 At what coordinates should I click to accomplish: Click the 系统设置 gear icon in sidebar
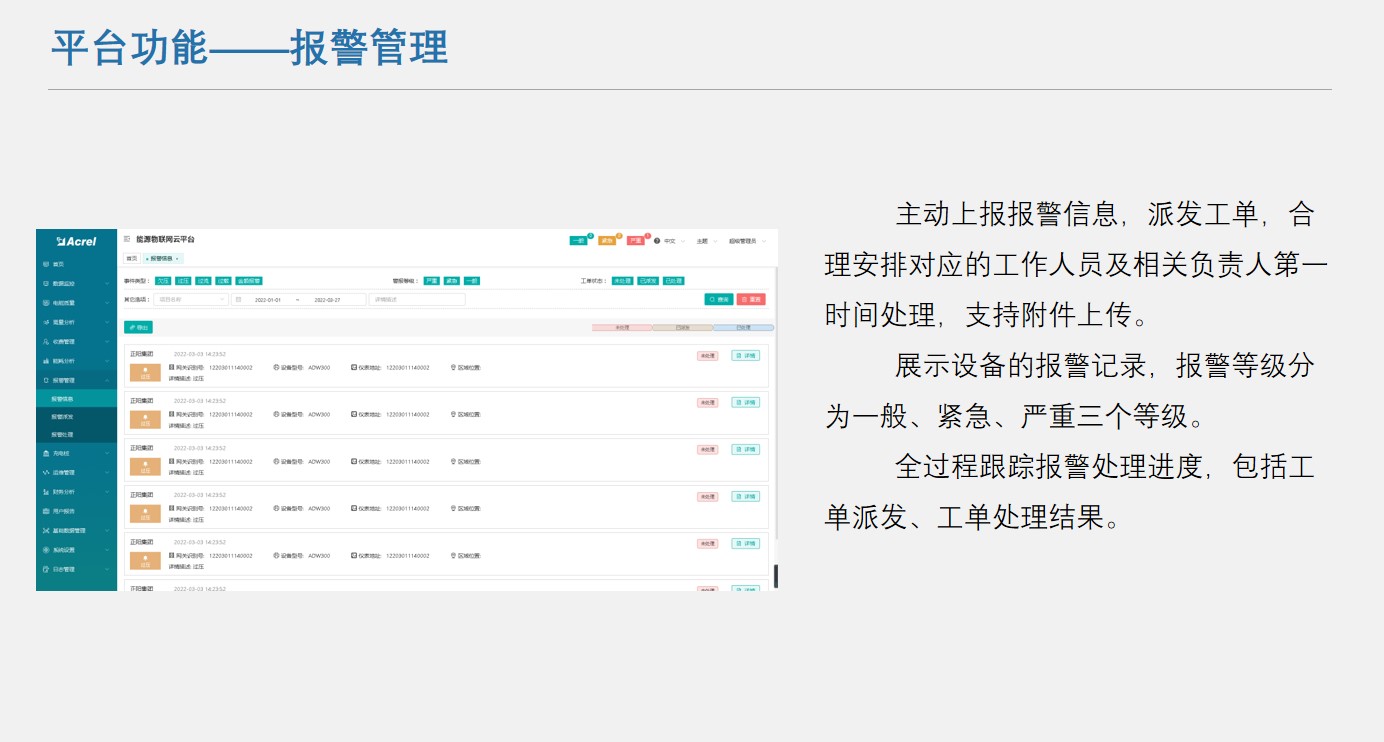[x=45, y=550]
